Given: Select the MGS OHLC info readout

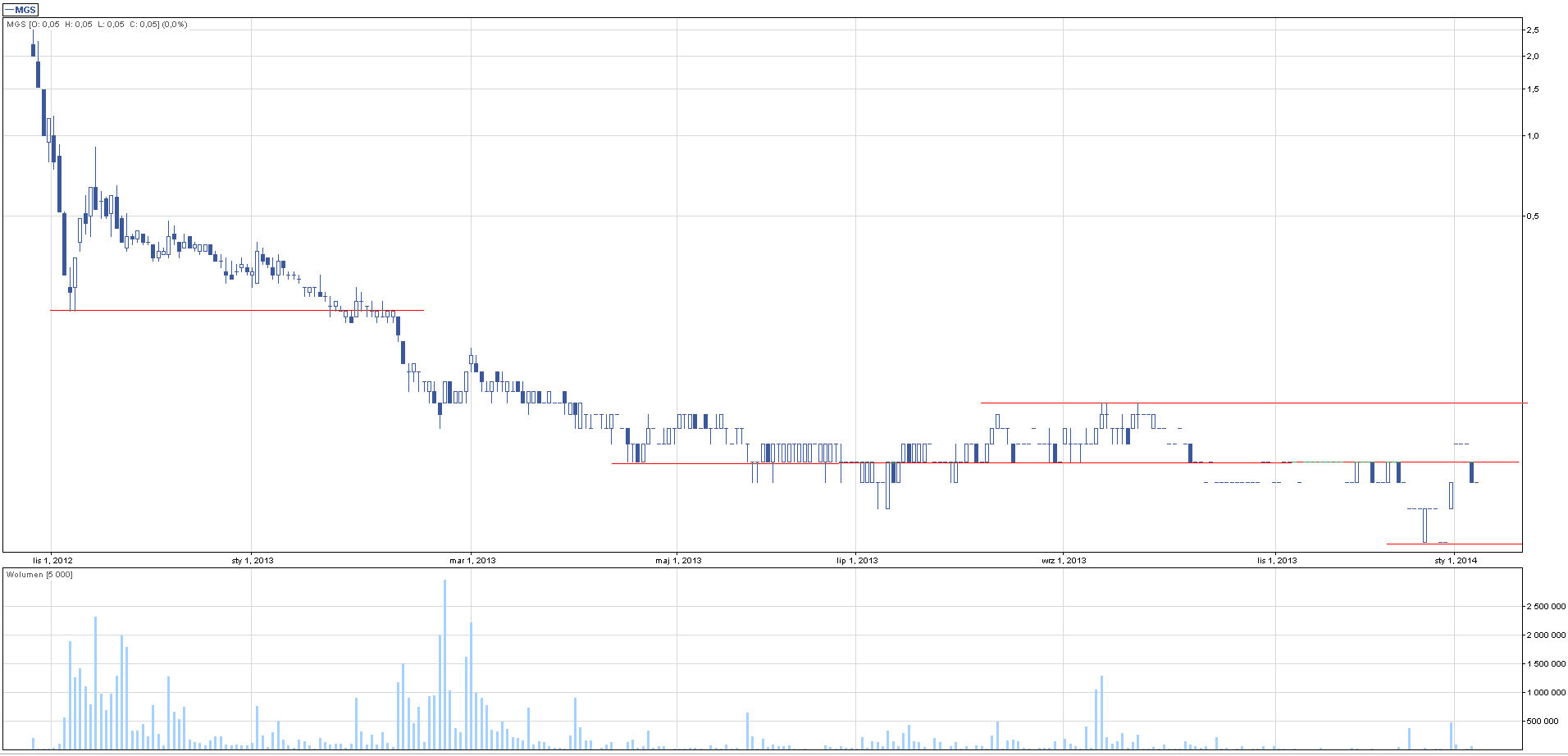Looking at the screenshot, I should point(97,25).
